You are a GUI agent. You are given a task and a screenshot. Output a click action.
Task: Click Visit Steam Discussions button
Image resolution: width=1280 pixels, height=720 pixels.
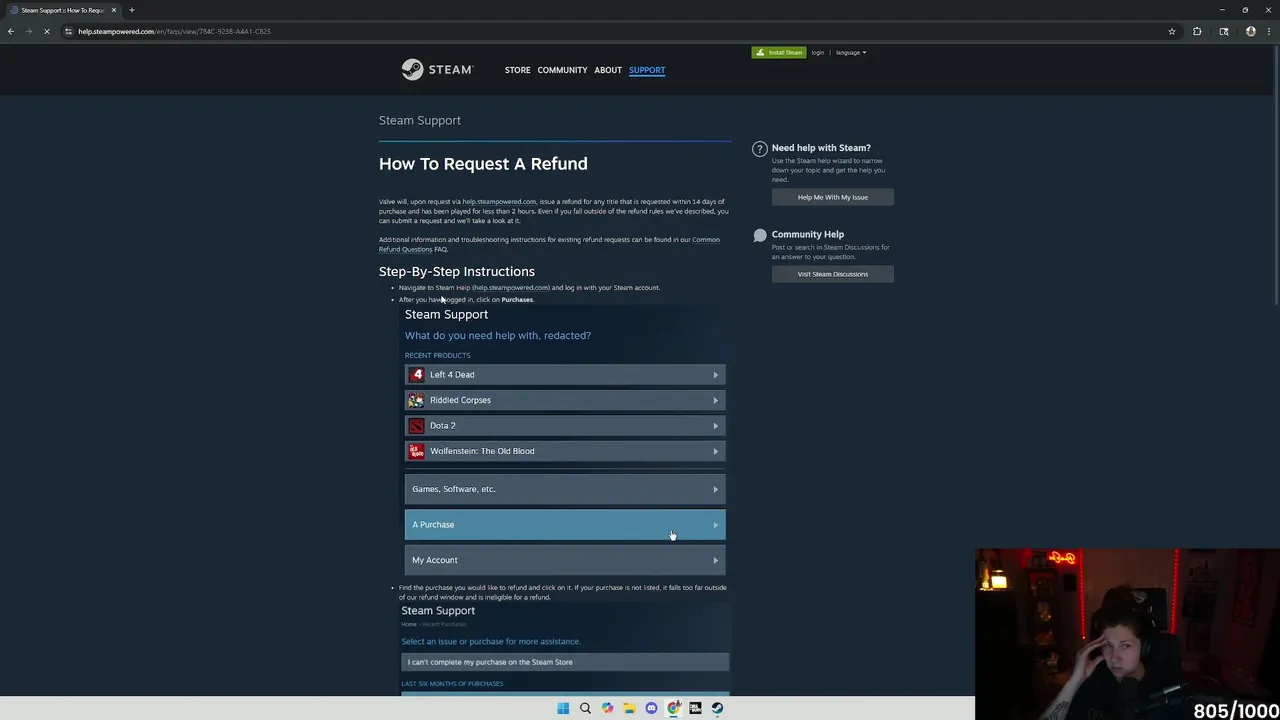832,274
